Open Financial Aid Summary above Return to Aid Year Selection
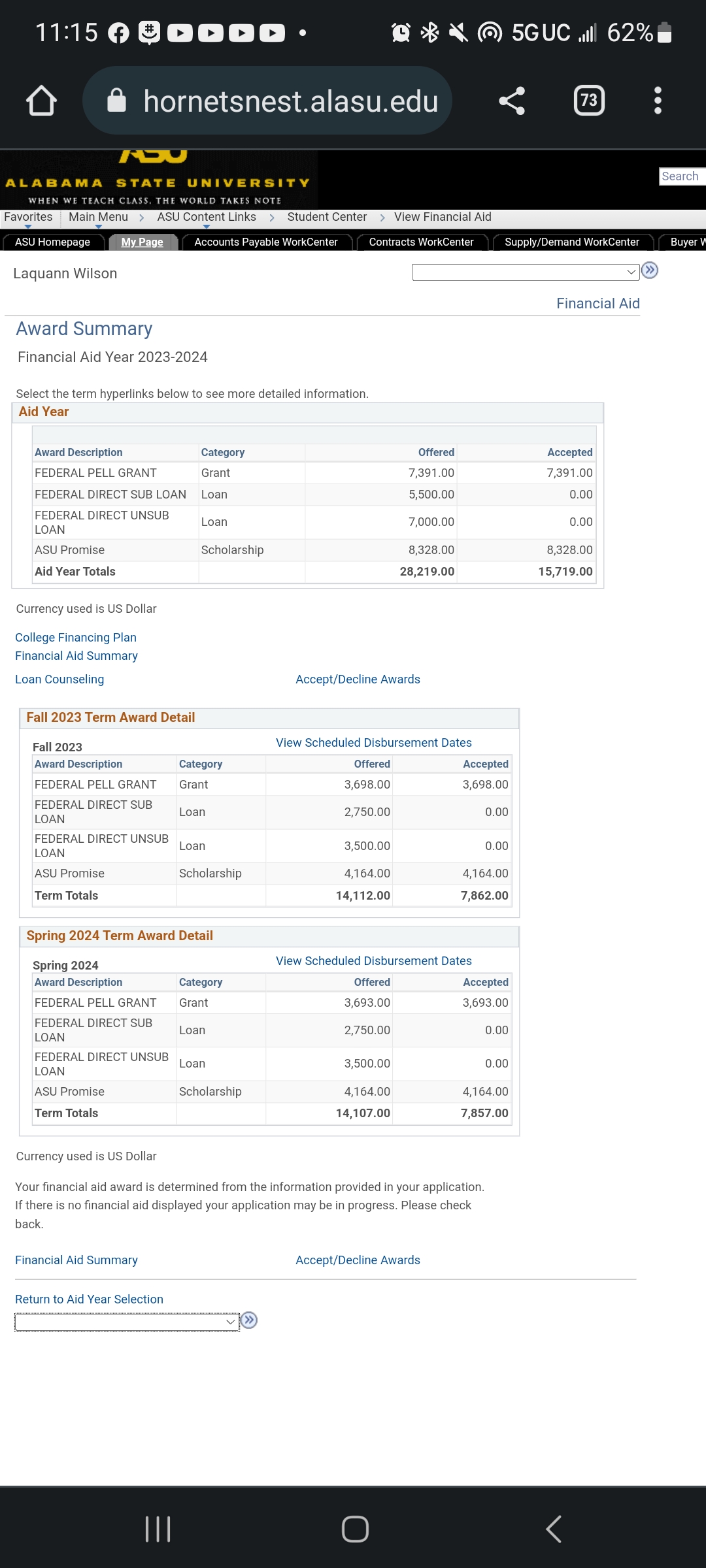Viewport: 706px width, 1568px height. tap(76, 1260)
